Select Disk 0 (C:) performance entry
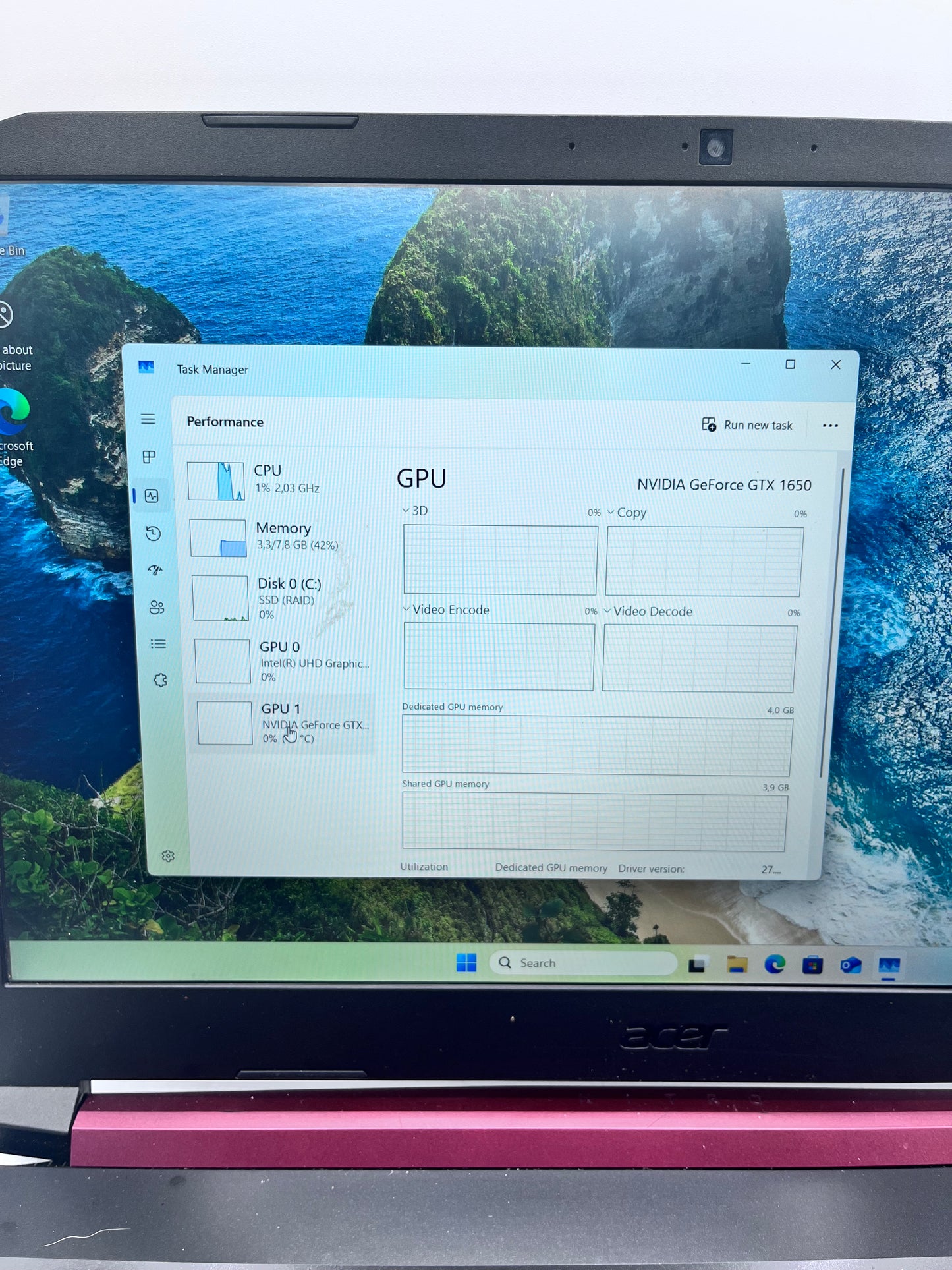This screenshot has width=952, height=1270. coord(283,598)
